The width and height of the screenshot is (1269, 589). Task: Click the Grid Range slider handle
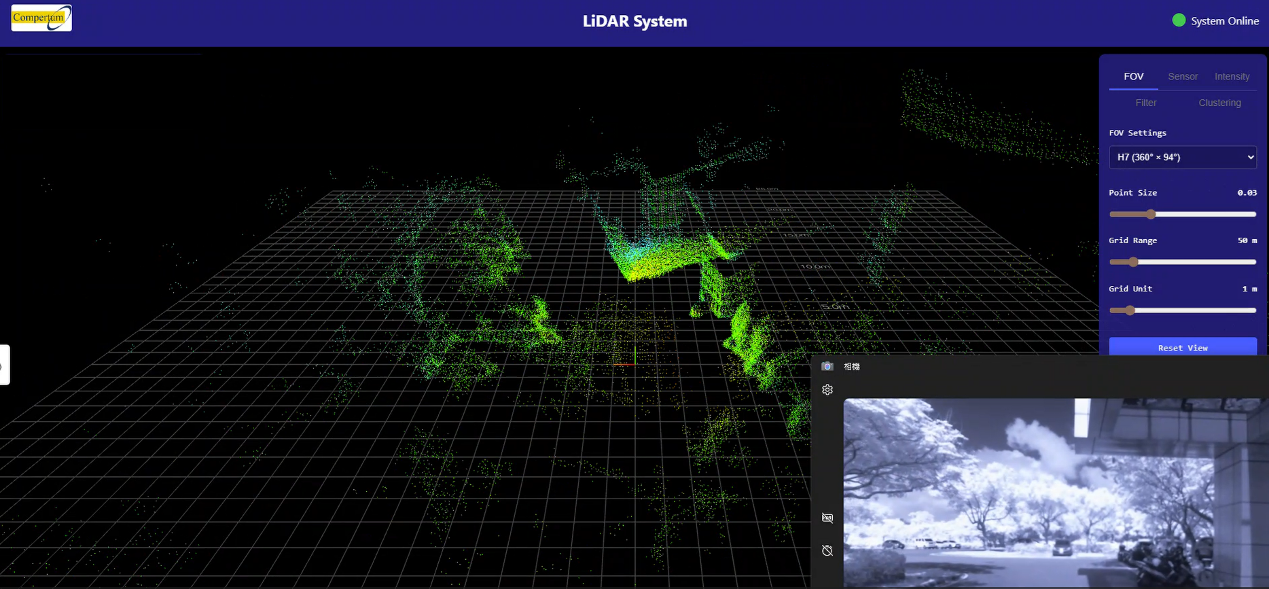(1133, 262)
